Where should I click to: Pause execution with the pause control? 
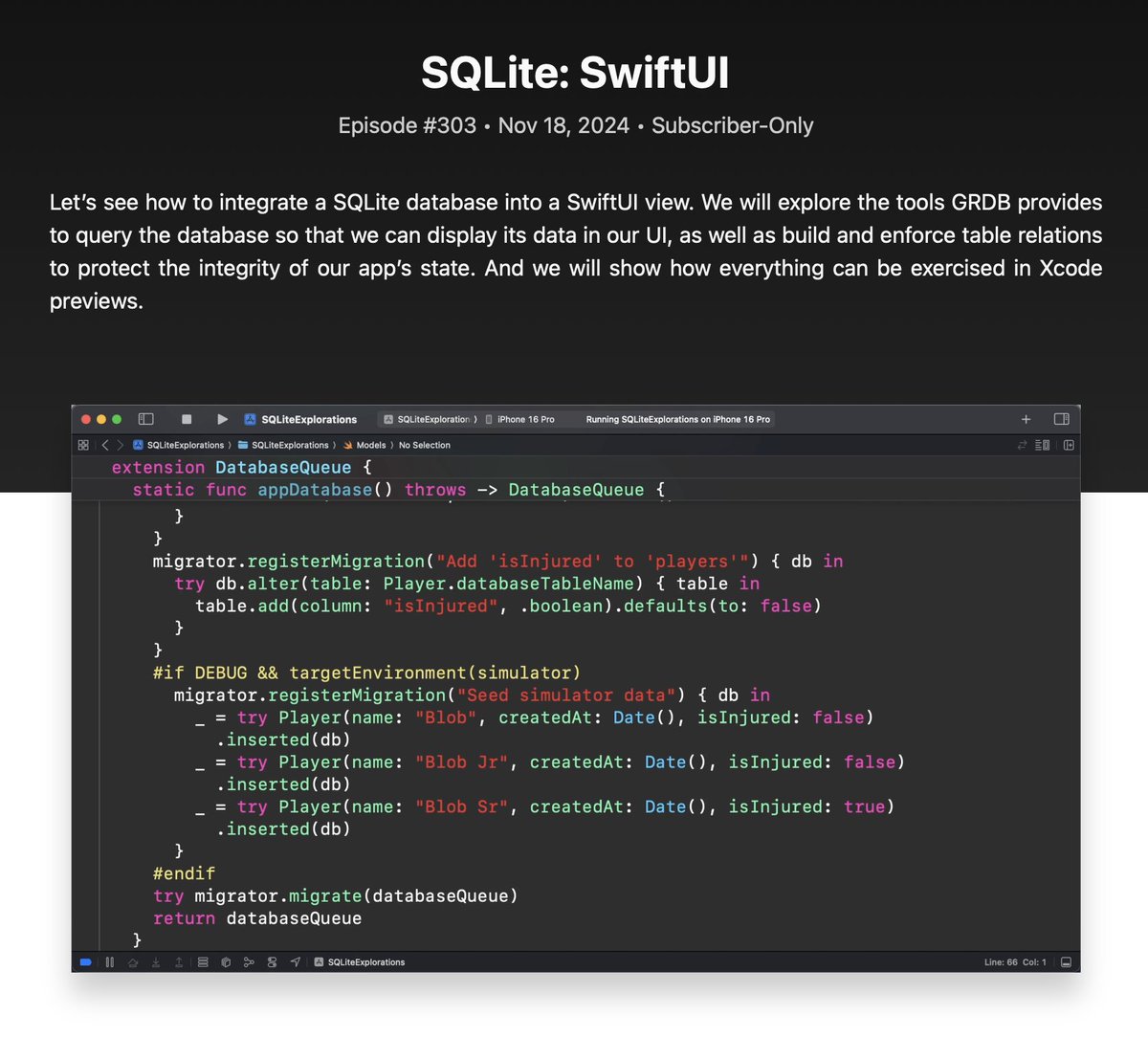[108, 962]
